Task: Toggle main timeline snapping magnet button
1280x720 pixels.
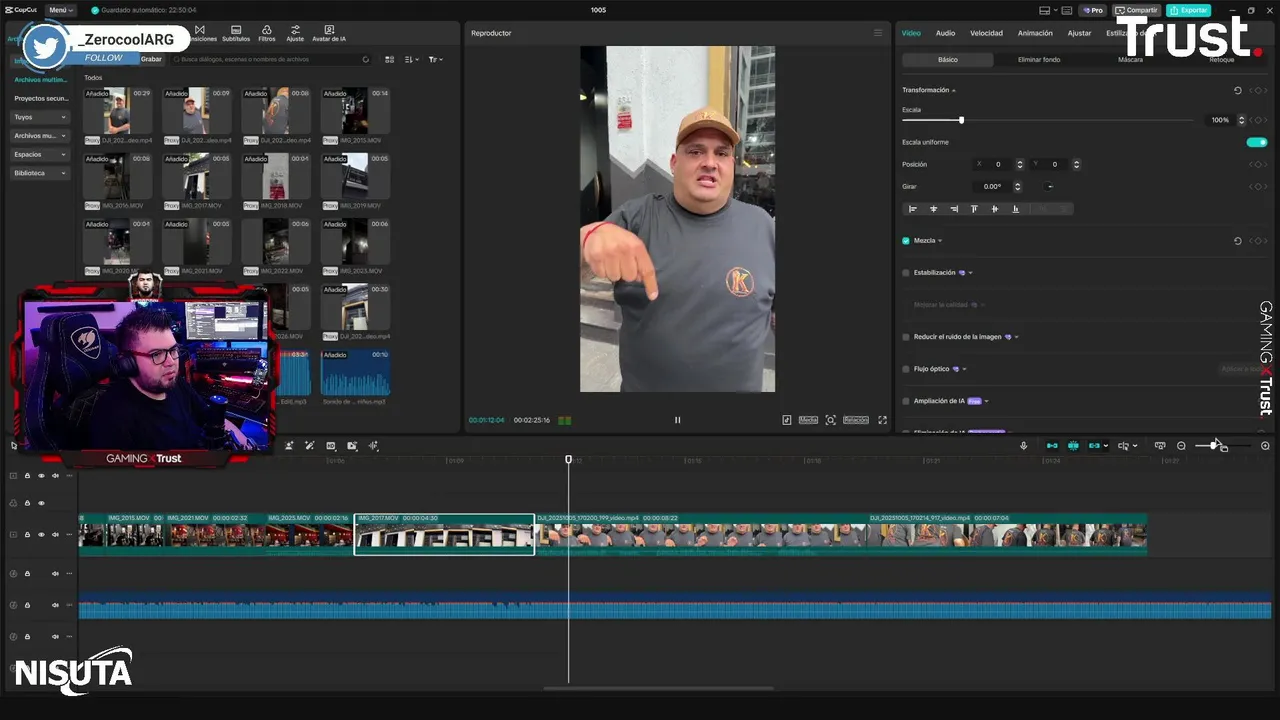Action: point(1052,446)
